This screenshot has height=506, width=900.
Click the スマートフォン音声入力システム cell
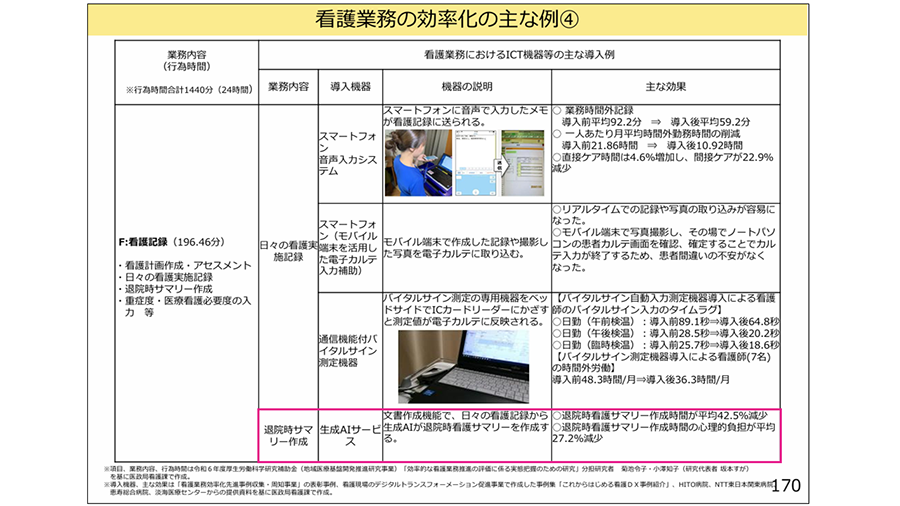point(348,149)
